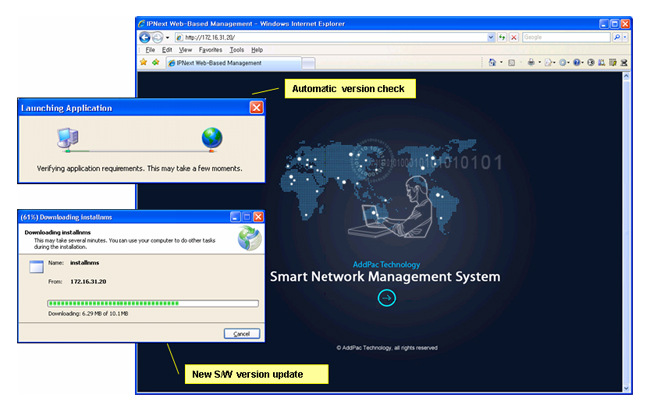This screenshot has height=412, width=650.
Task: Click the Favorites Center star icon
Action: (144, 62)
